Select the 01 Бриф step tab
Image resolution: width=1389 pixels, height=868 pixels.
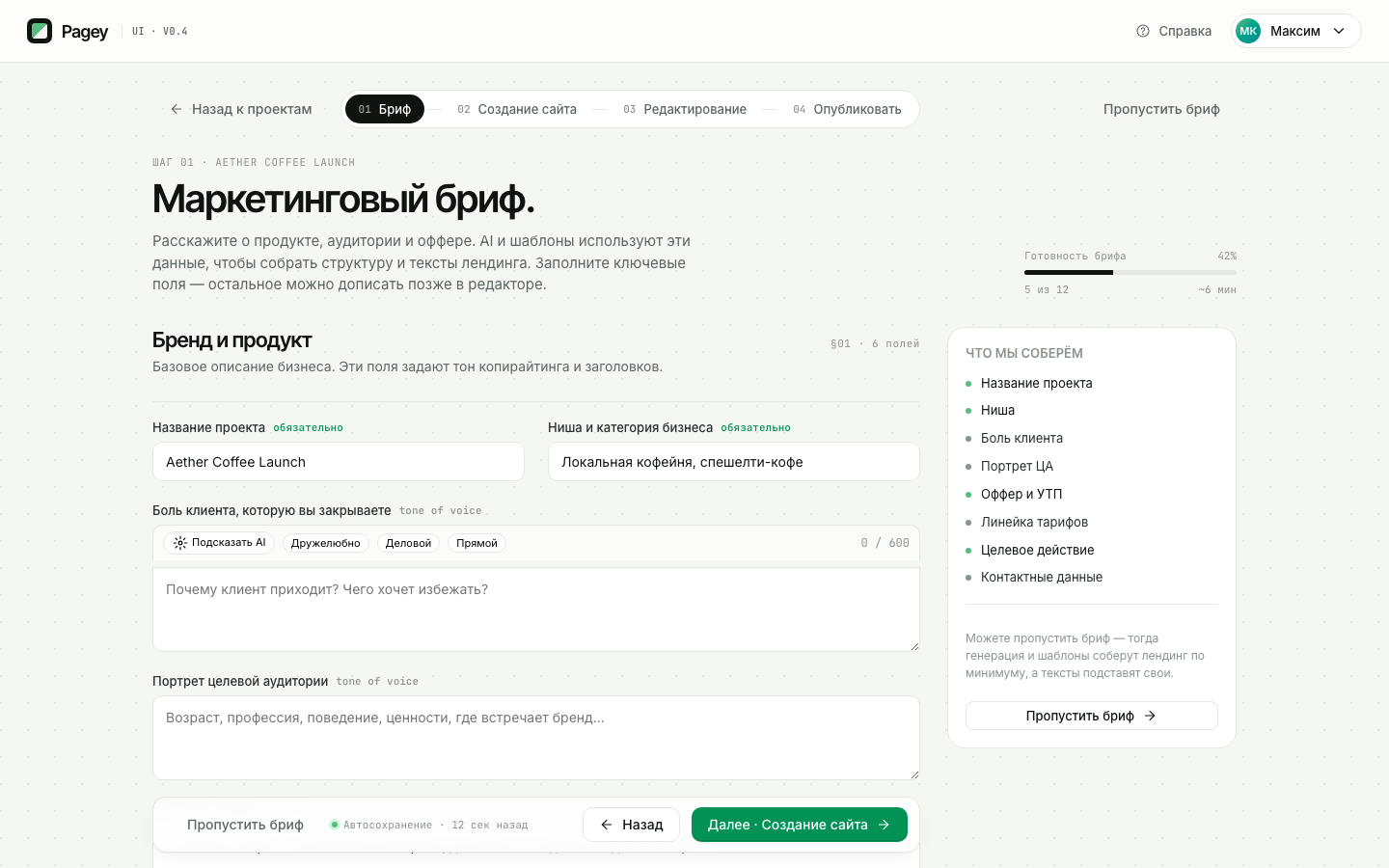385,109
